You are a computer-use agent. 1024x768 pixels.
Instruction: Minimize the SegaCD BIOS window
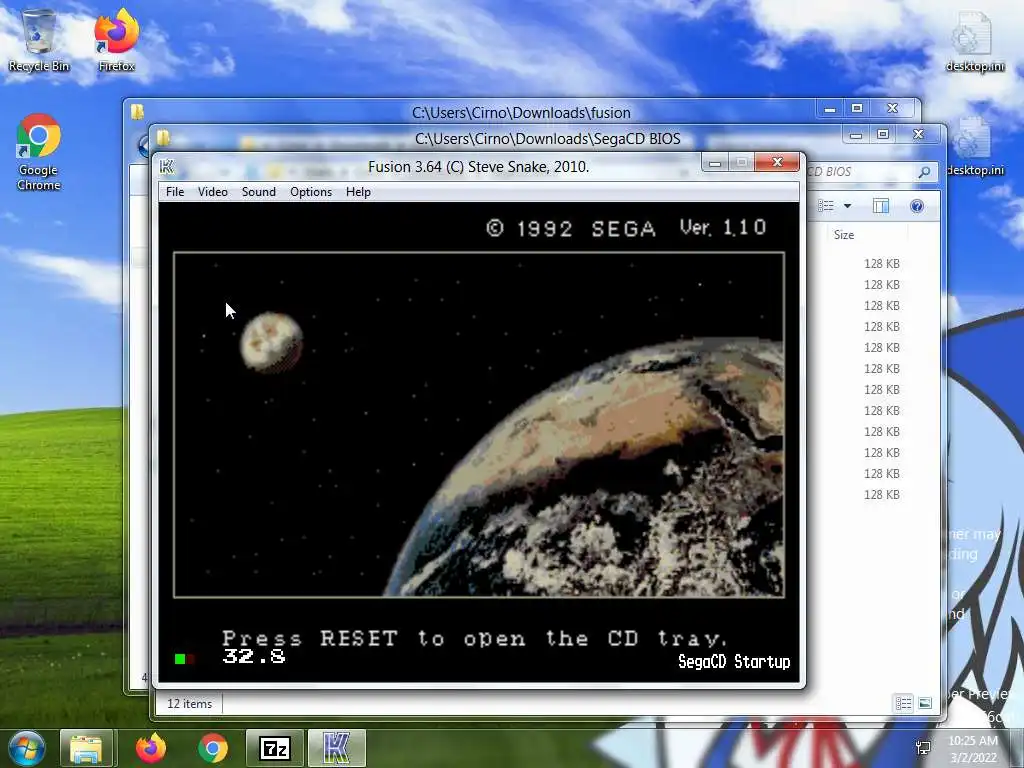coord(856,135)
